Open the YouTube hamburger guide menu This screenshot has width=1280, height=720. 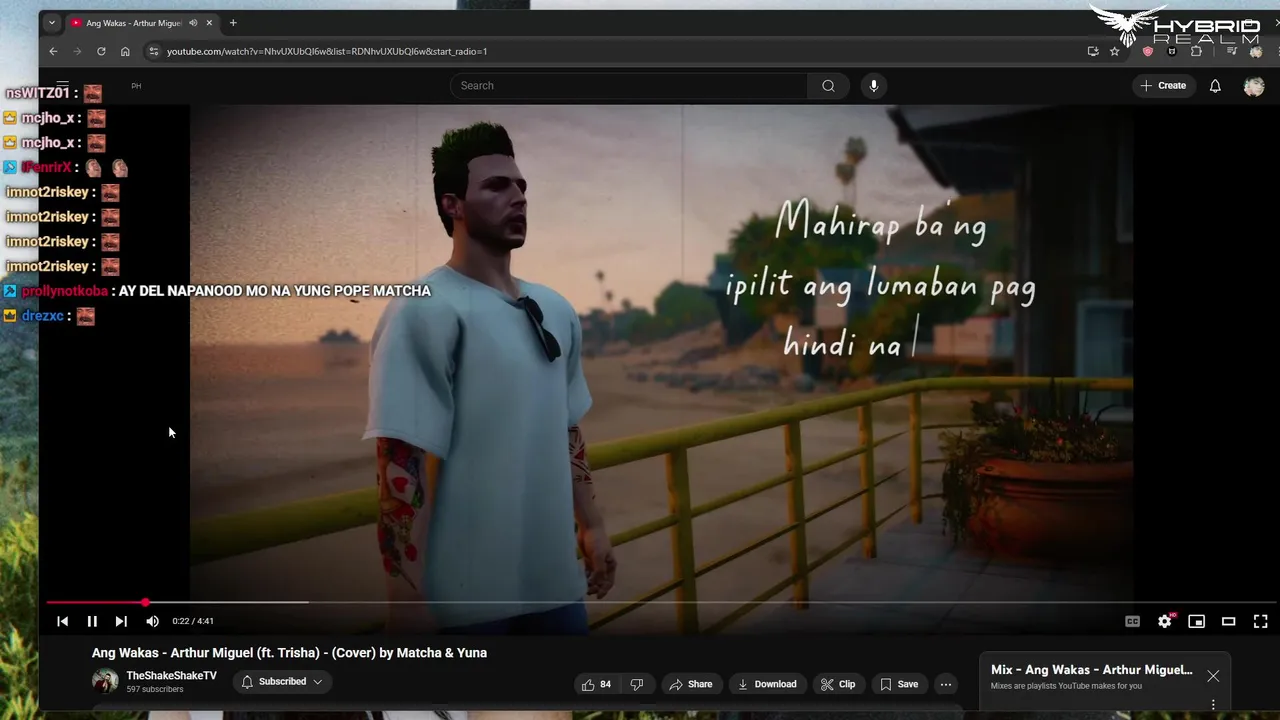point(62,86)
